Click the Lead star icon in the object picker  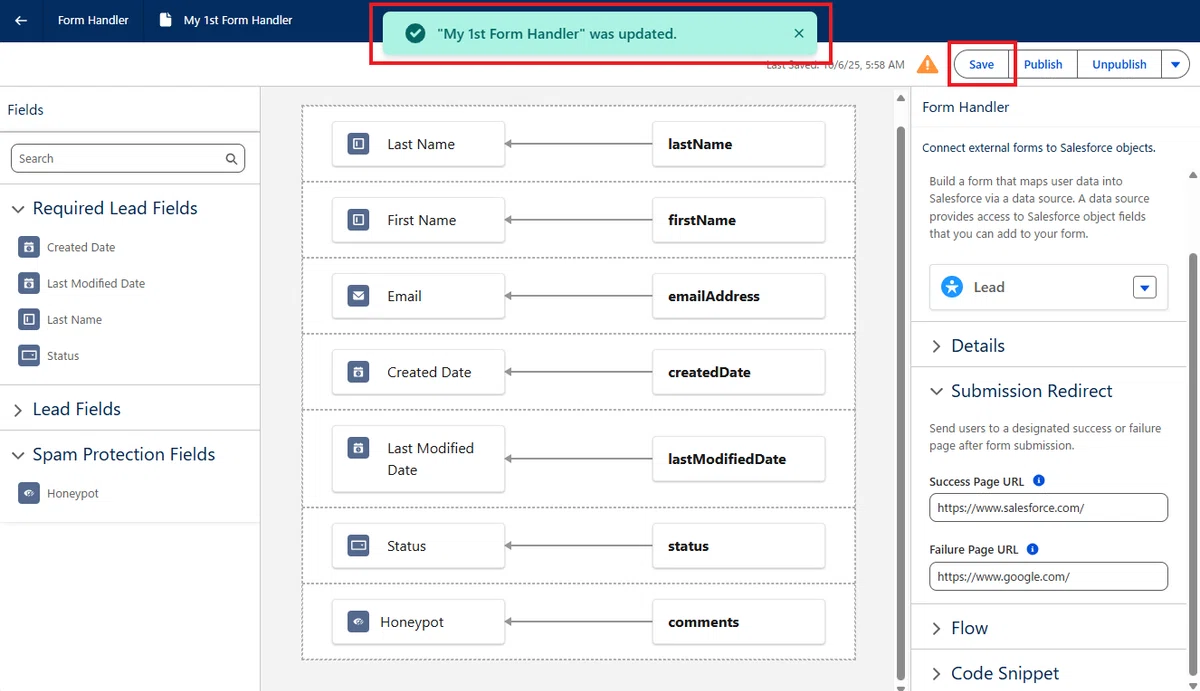[952, 287]
